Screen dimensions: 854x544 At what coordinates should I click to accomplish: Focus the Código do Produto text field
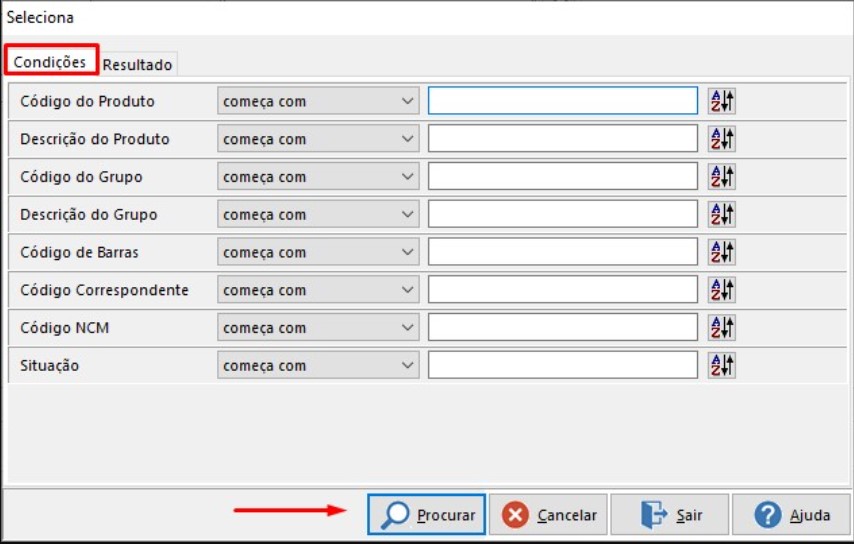[563, 101]
